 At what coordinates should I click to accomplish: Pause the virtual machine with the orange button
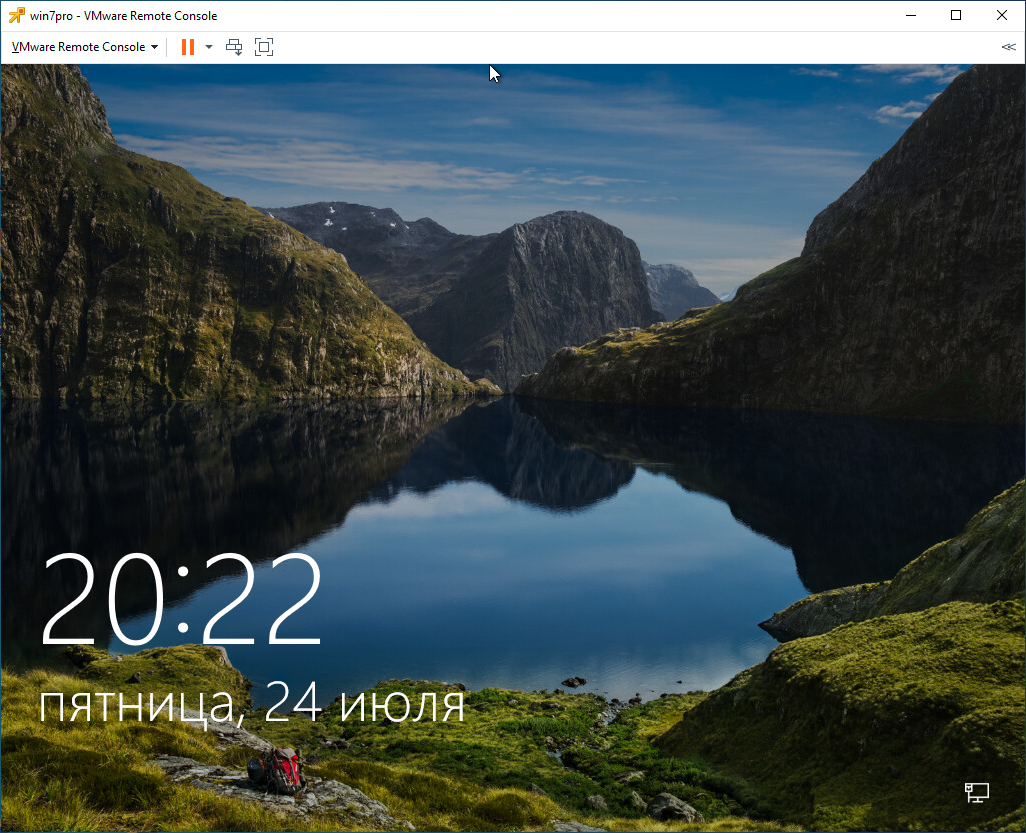[188, 47]
